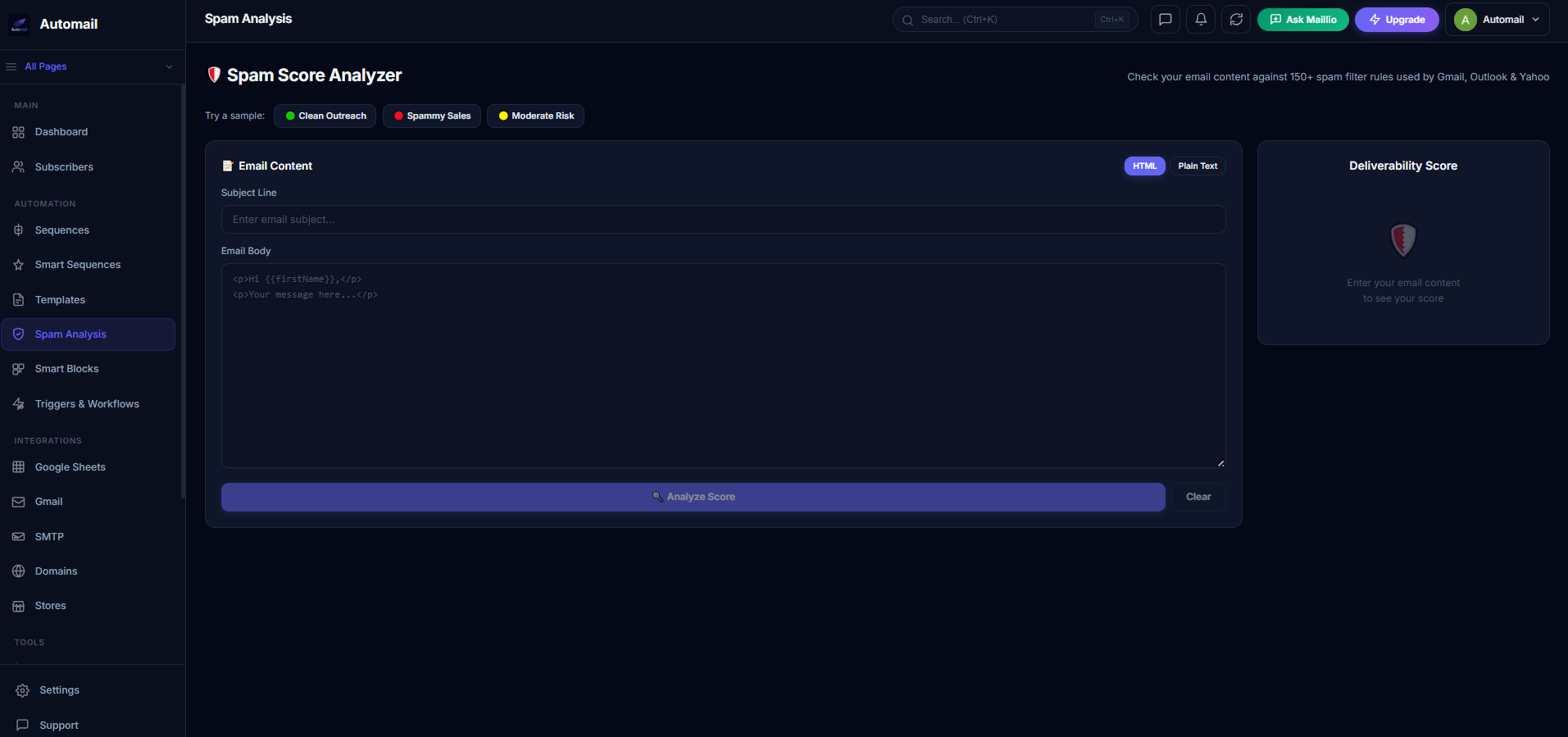Open Support at sidebar bottom

[x=93, y=726]
